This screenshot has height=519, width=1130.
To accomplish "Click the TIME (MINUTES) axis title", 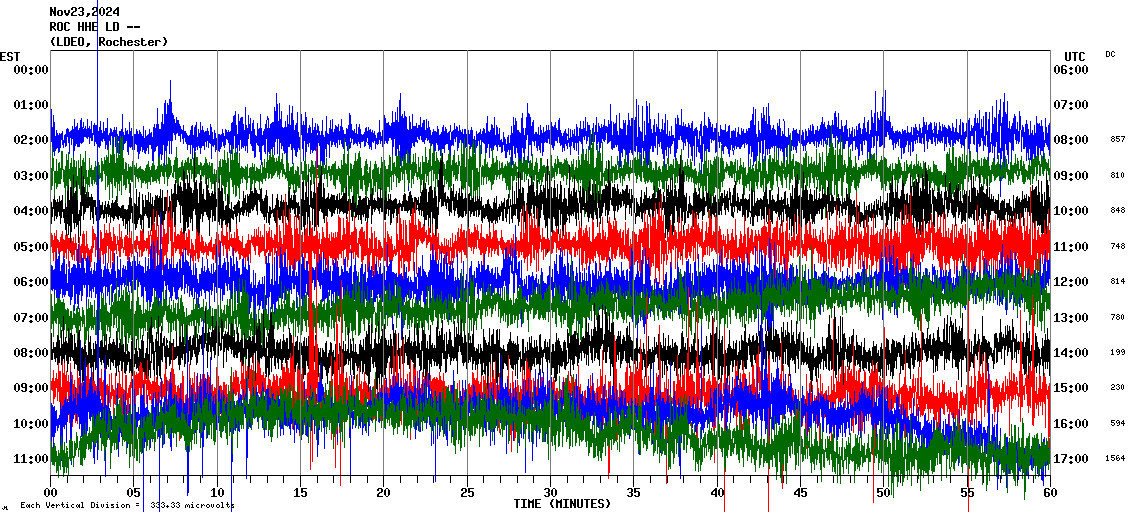I will (562, 504).
